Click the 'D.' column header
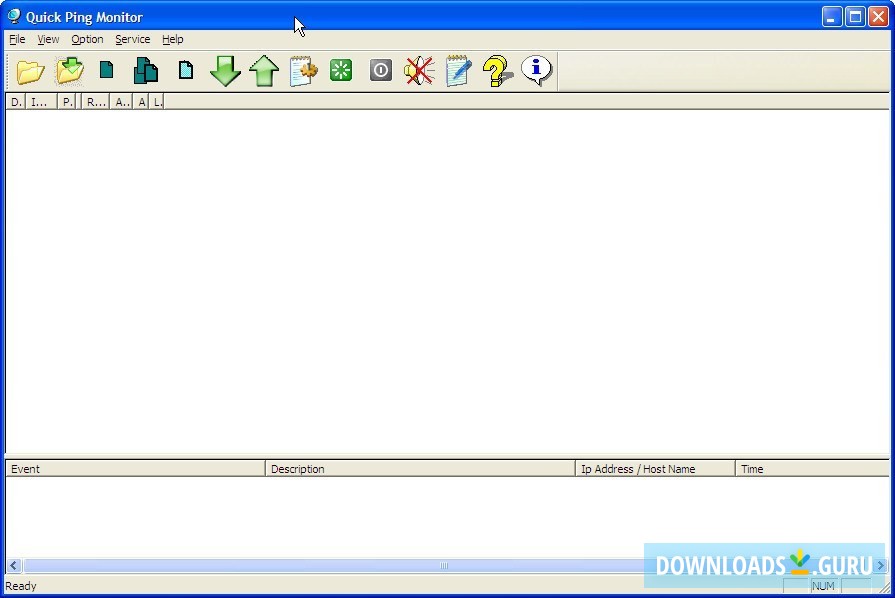895x598 pixels. 16,102
